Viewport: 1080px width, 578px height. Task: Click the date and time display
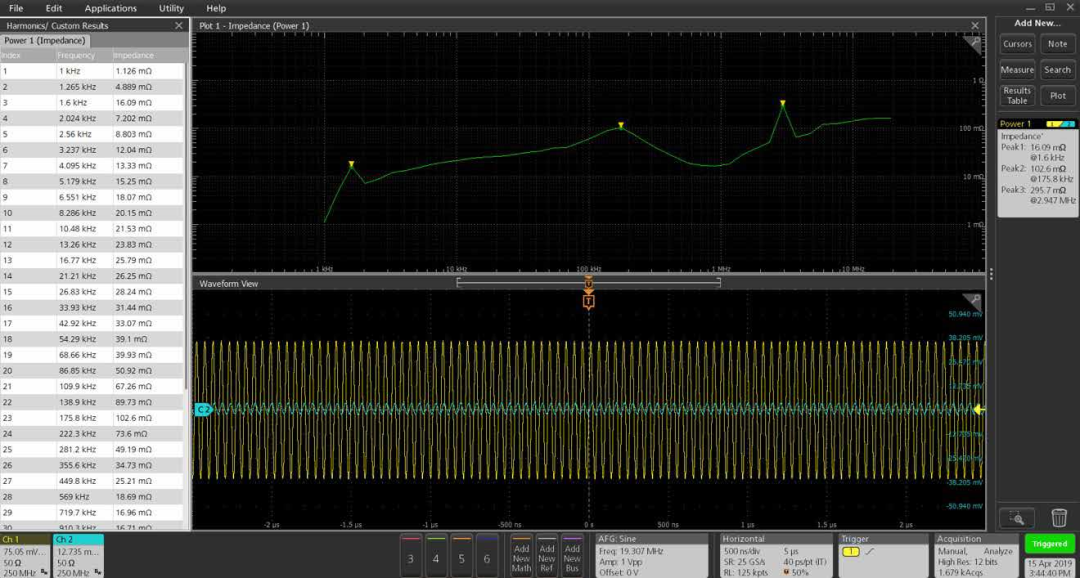click(x=1050, y=568)
